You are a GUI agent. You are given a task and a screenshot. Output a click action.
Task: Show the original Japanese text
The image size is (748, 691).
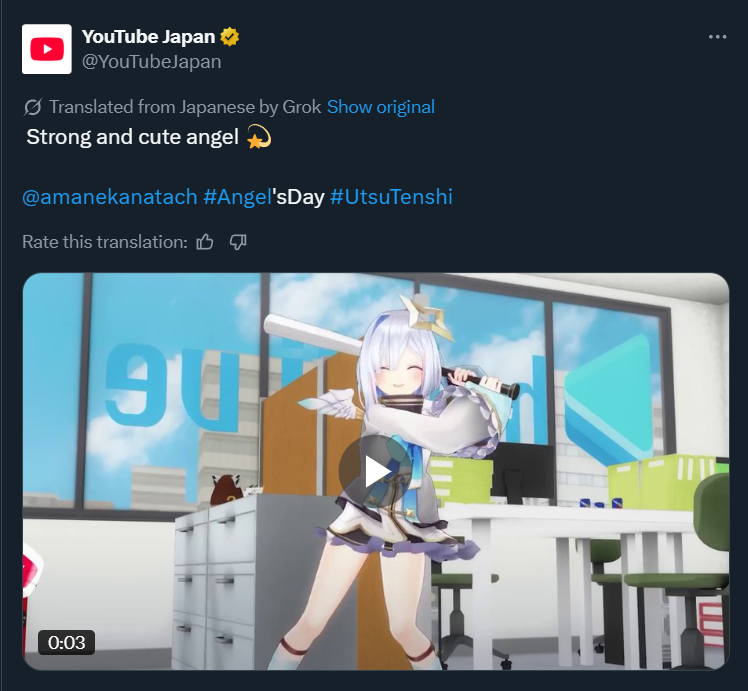coord(381,107)
